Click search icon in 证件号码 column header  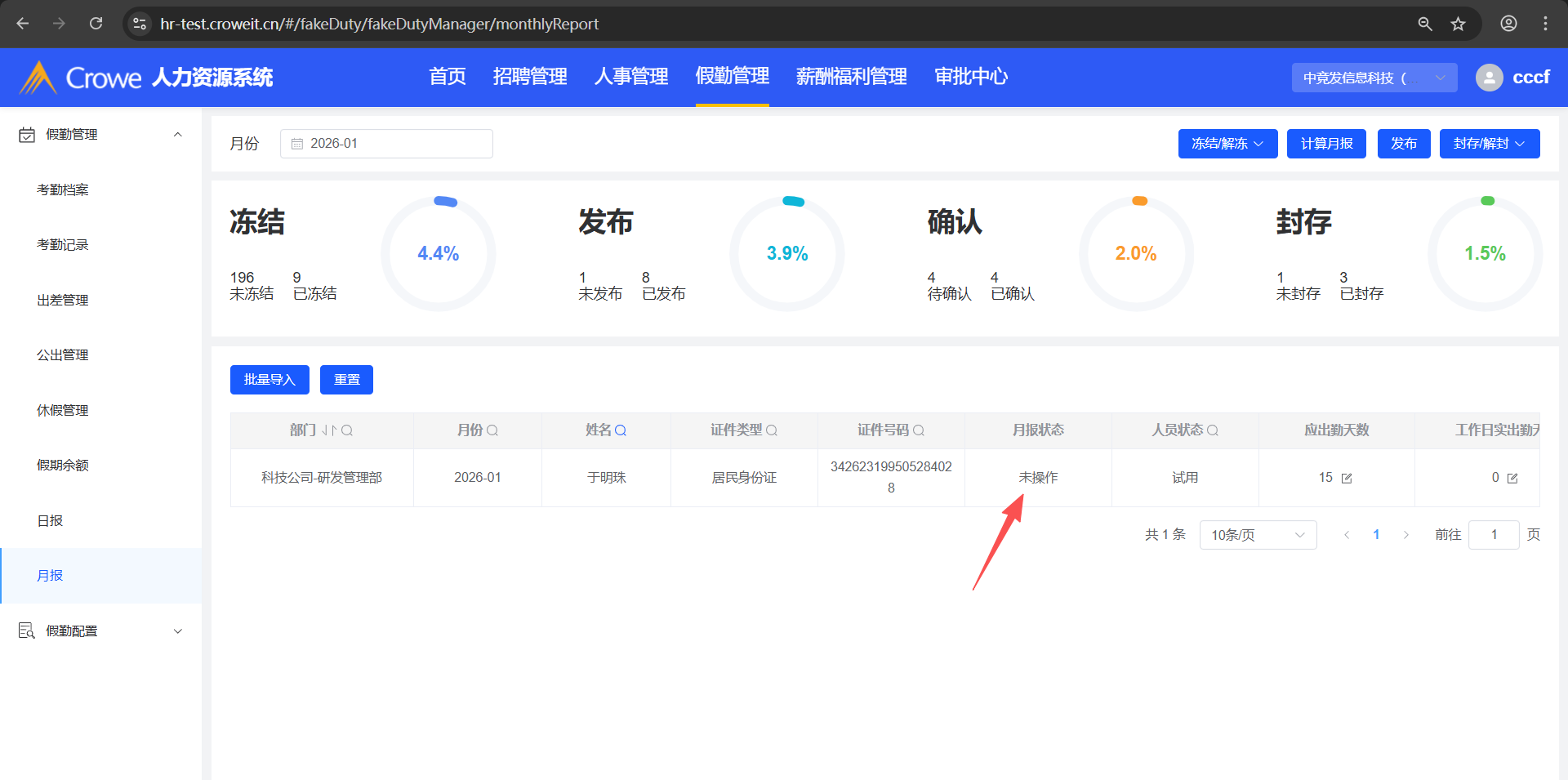click(919, 430)
